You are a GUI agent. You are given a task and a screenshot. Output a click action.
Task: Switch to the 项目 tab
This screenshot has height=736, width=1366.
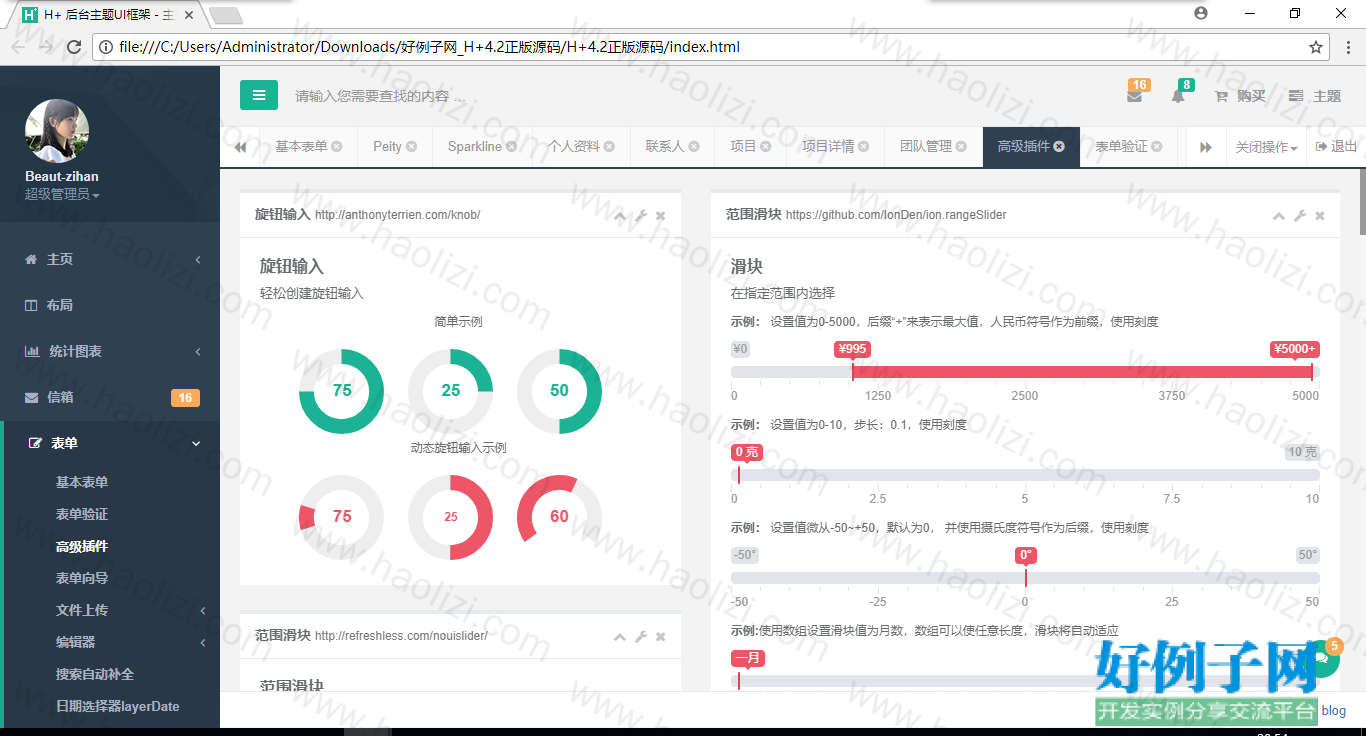tap(743, 146)
